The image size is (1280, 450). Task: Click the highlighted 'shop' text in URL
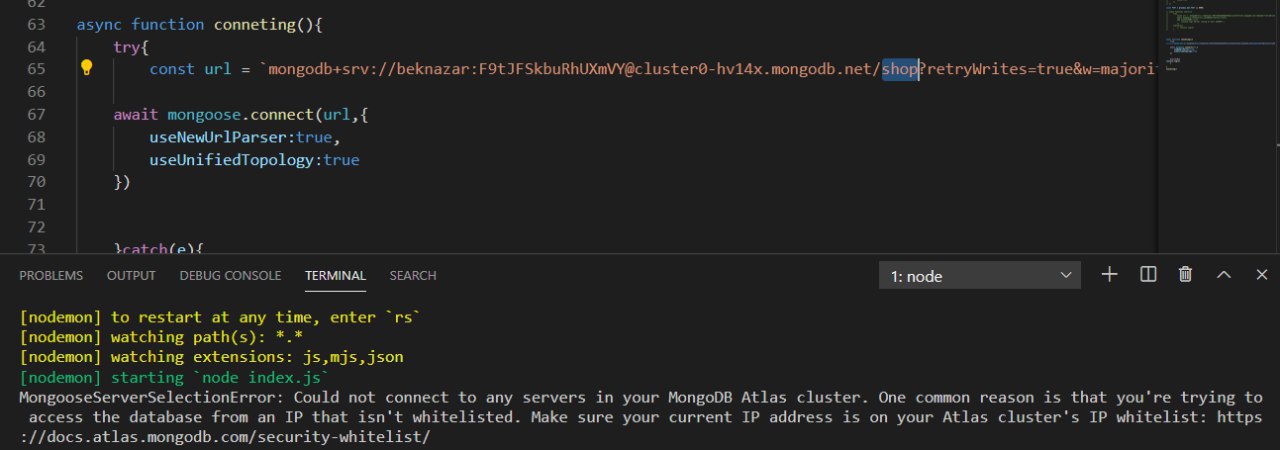click(900, 69)
